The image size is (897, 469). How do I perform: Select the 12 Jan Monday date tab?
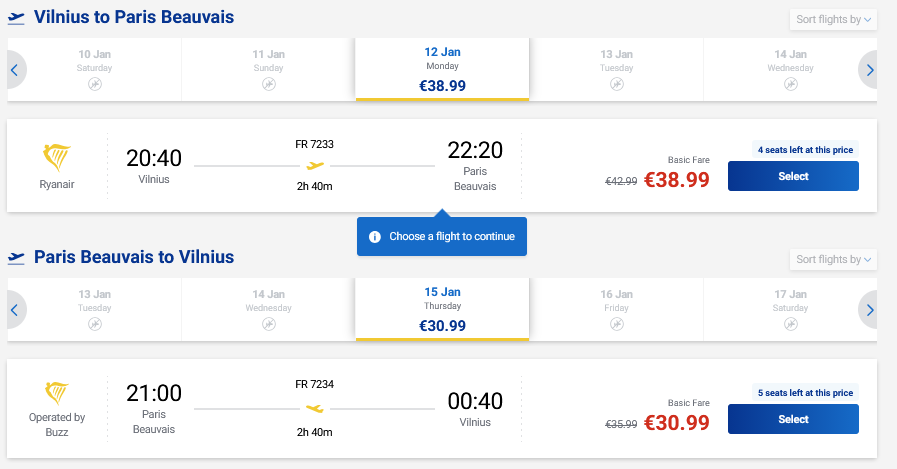click(442, 69)
